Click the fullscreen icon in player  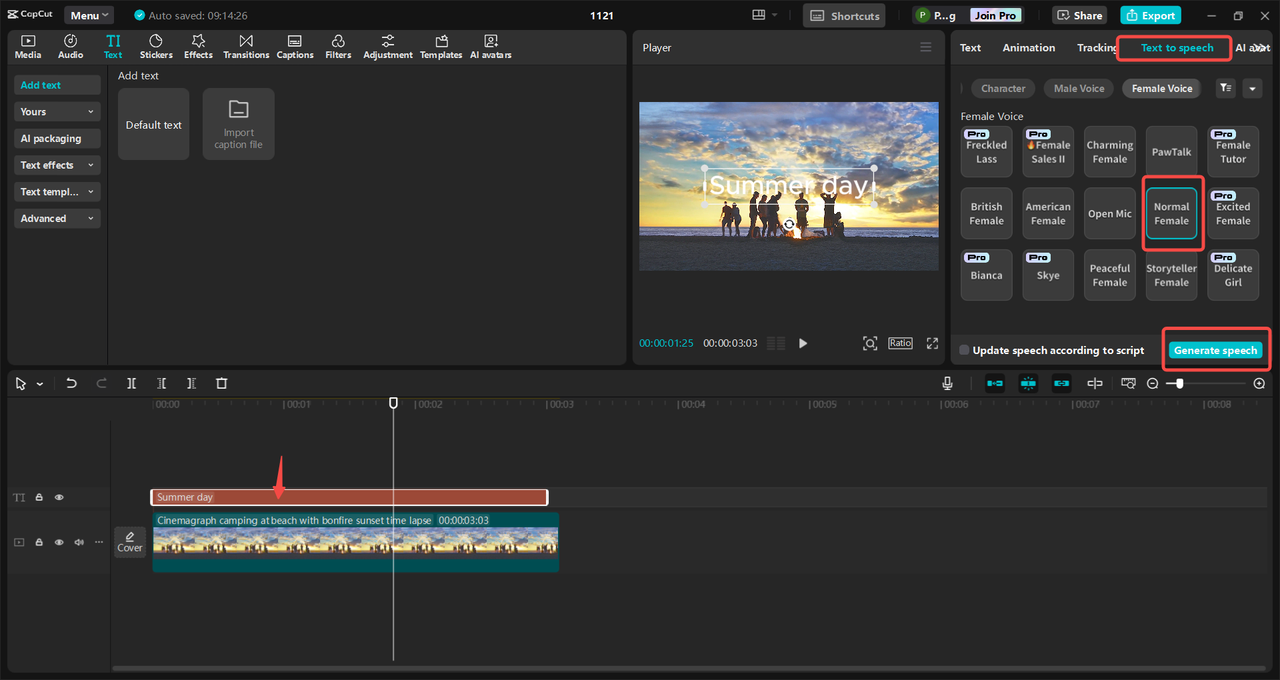point(932,343)
